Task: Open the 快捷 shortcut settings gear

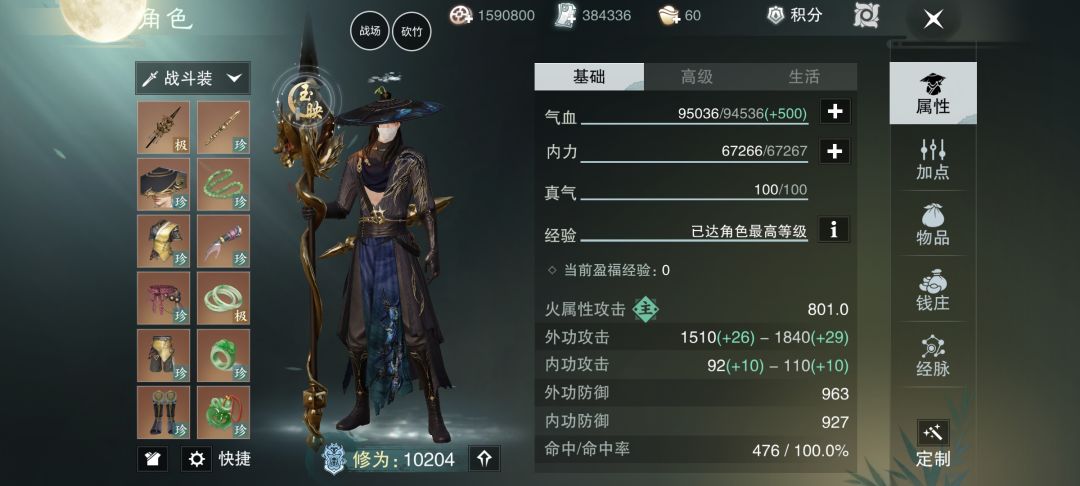Action: (x=196, y=458)
